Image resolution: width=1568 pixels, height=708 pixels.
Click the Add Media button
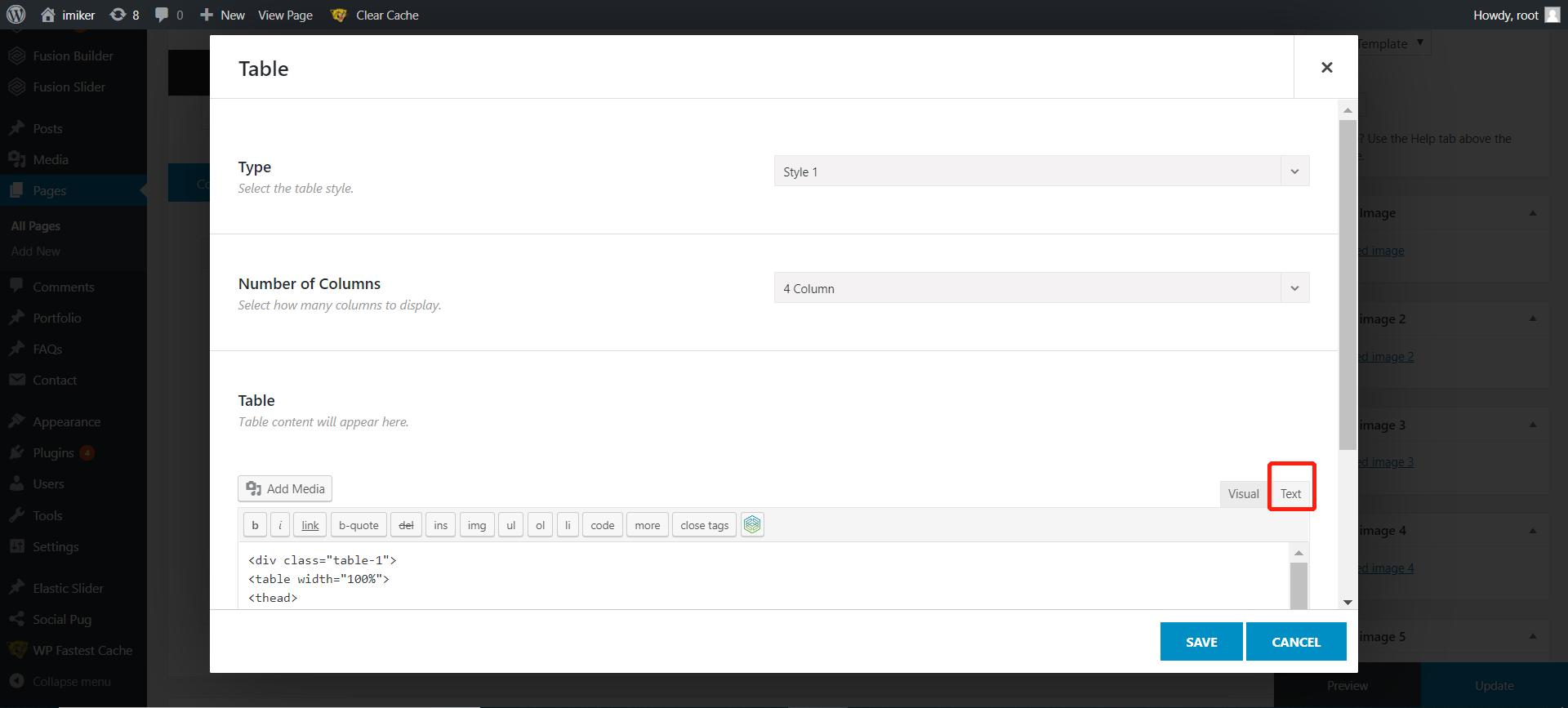click(285, 488)
